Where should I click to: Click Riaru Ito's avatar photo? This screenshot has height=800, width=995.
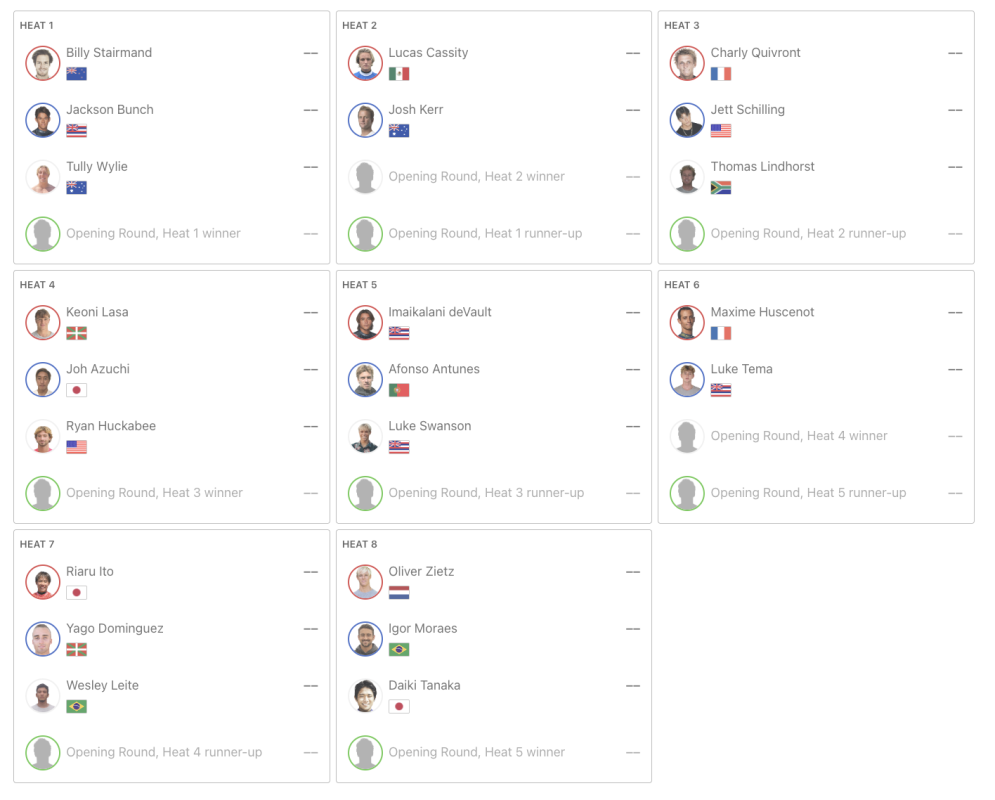click(x=42, y=582)
